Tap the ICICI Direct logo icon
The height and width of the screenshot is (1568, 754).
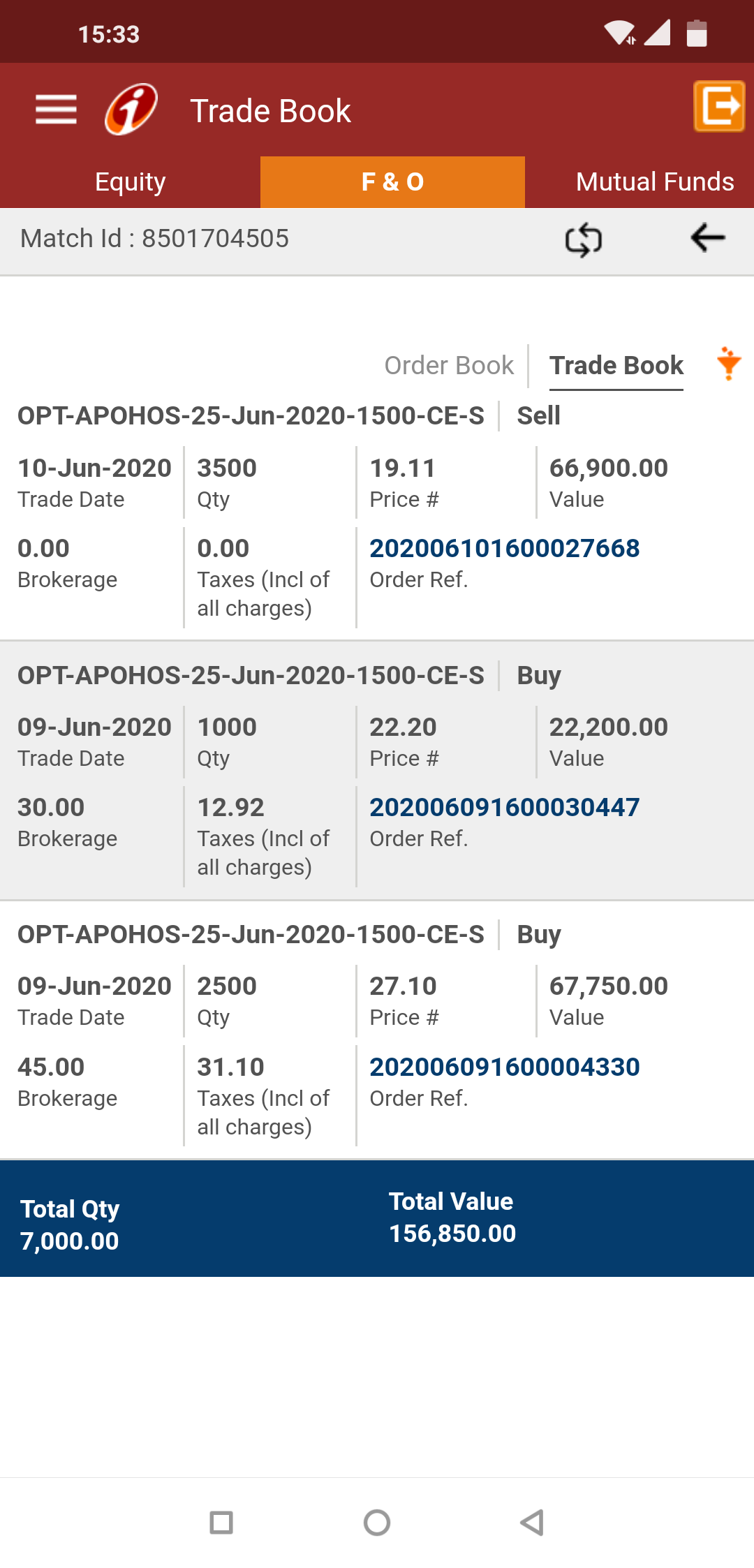coord(131,110)
